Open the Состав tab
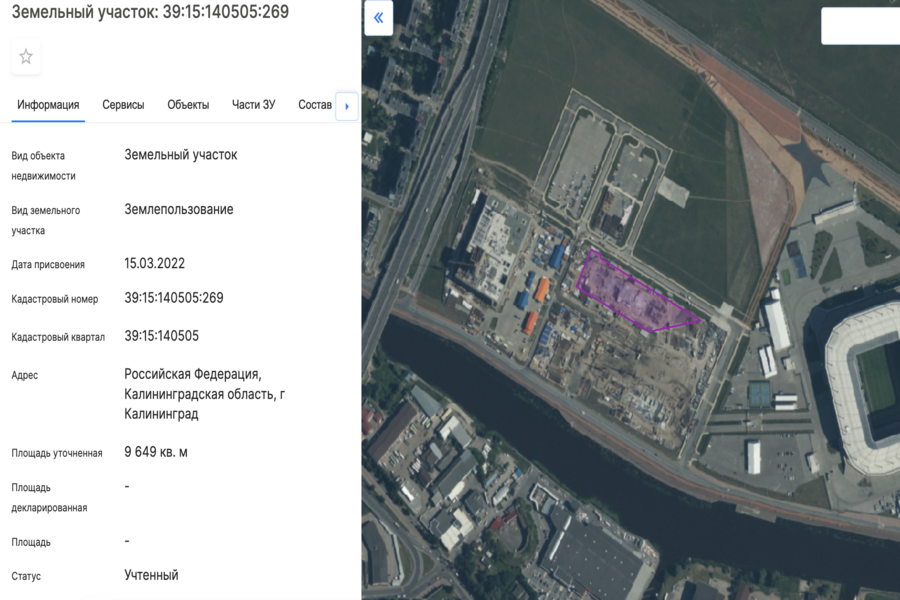 tap(315, 105)
